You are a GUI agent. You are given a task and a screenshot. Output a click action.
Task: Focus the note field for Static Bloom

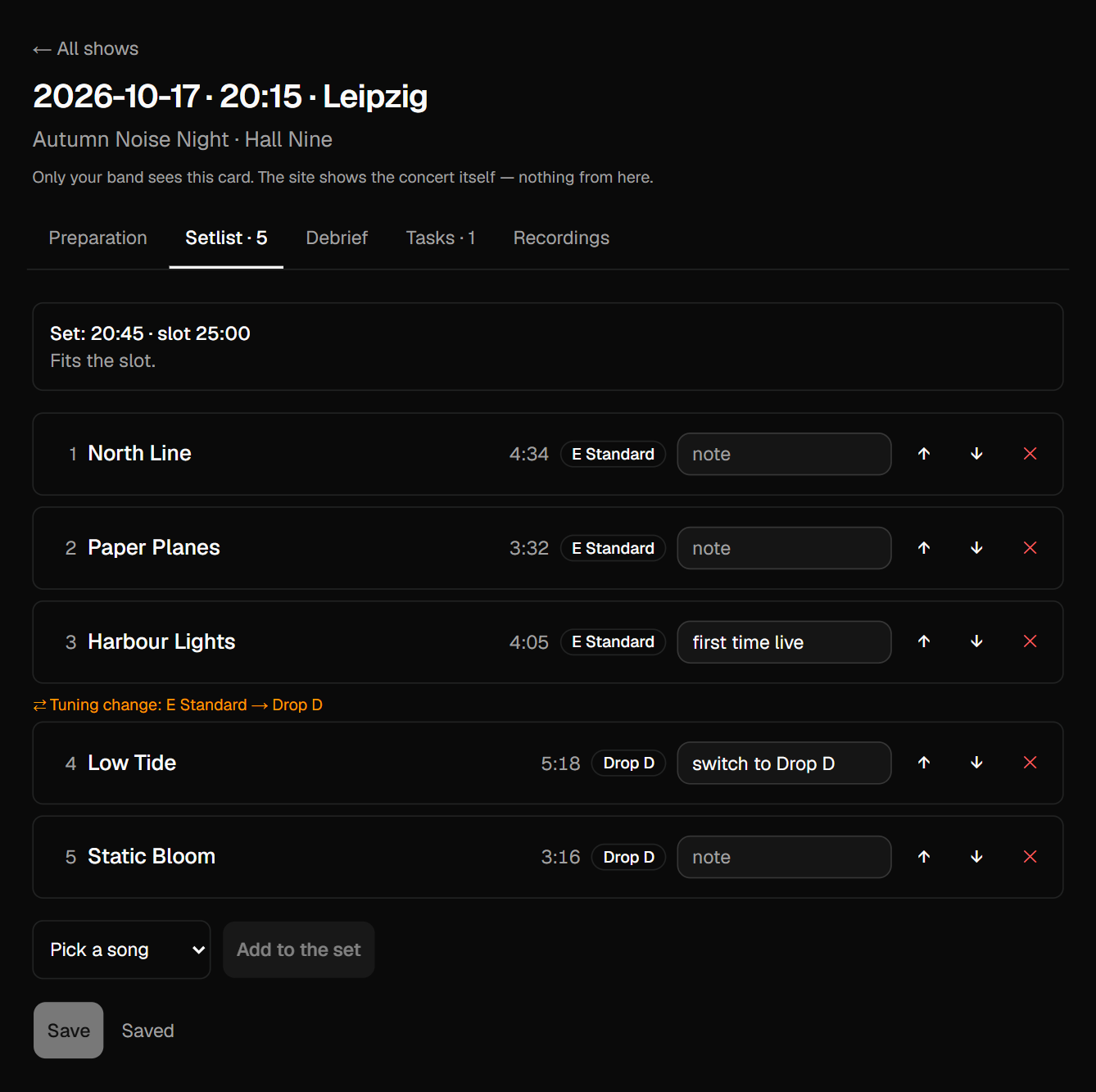pyautogui.click(x=784, y=857)
